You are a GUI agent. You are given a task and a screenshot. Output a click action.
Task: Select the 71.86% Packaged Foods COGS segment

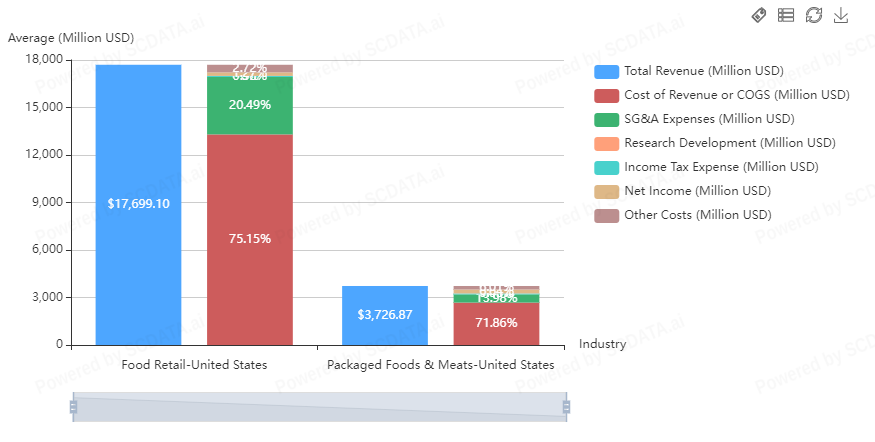[x=496, y=324]
